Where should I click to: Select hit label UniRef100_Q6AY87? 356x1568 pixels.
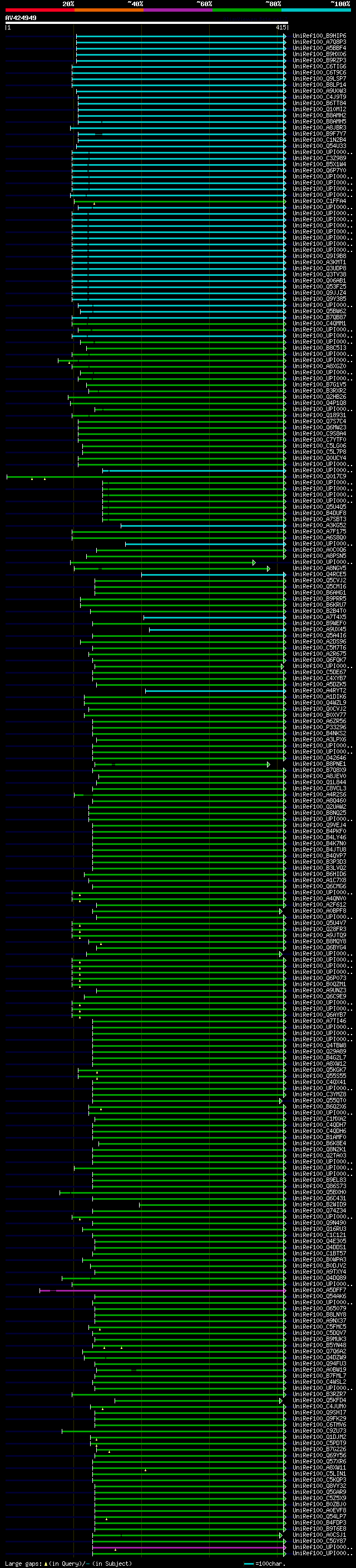[319, 1015]
